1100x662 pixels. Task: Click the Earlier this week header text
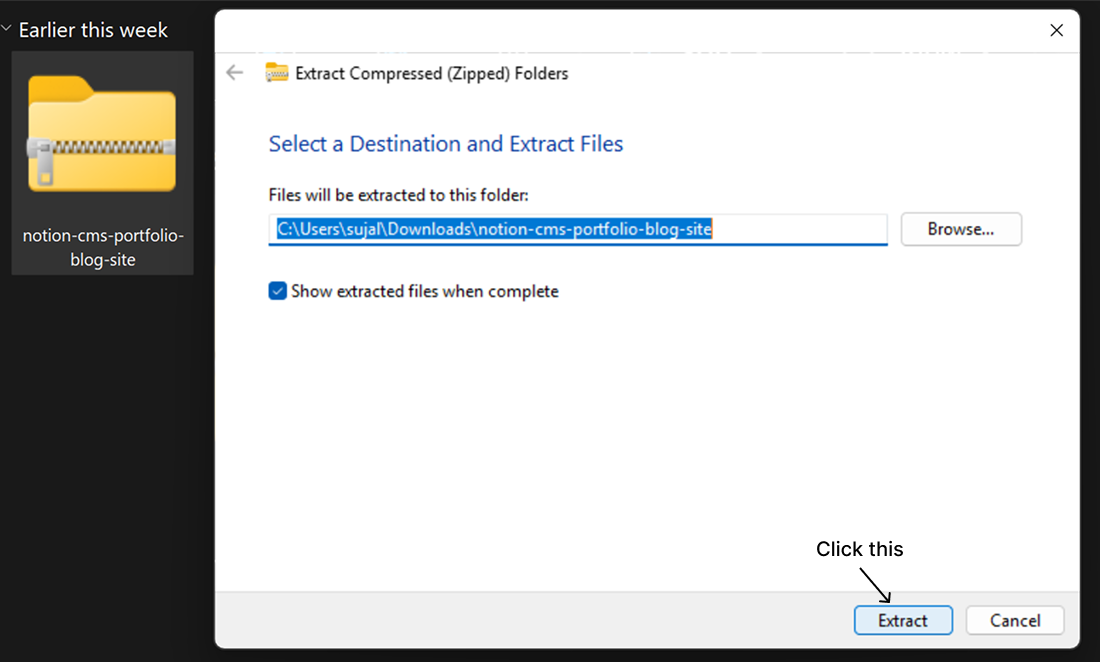coord(93,30)
